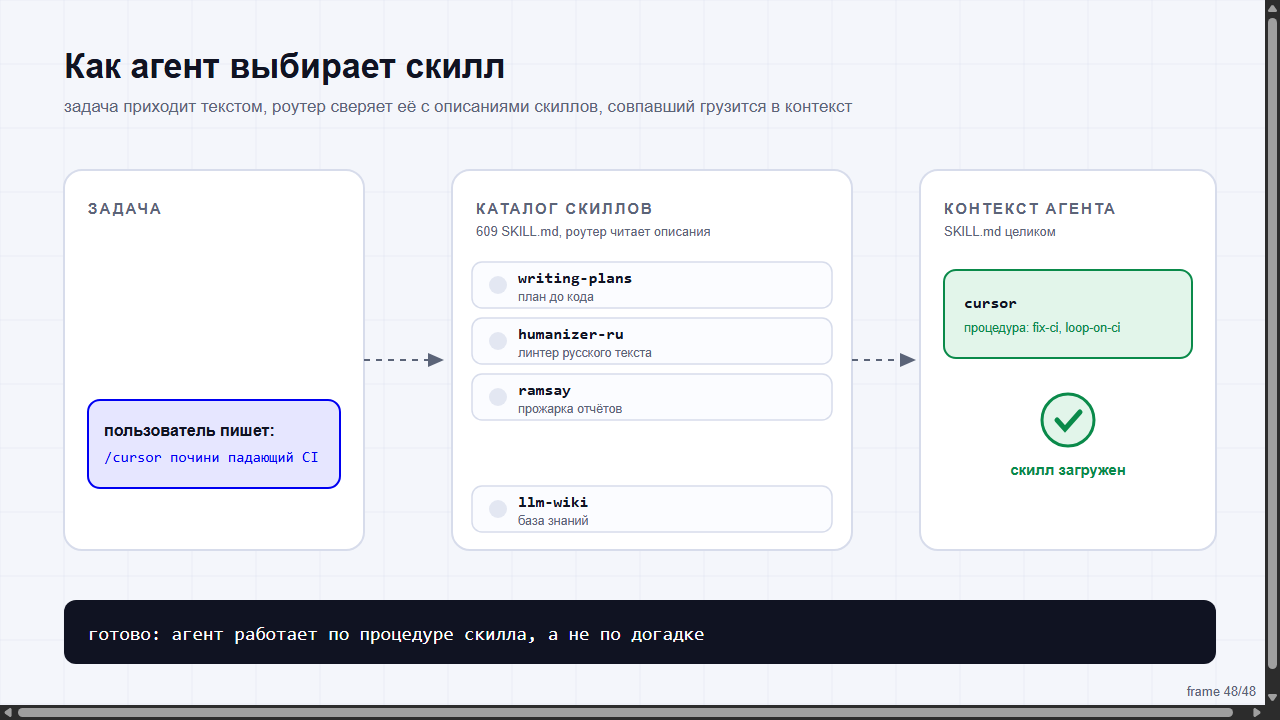This screenshot has width=1280, height=720.
Task: Click the scroll-right arrow of horizontal scrollbar
Action: [1259, 713]
